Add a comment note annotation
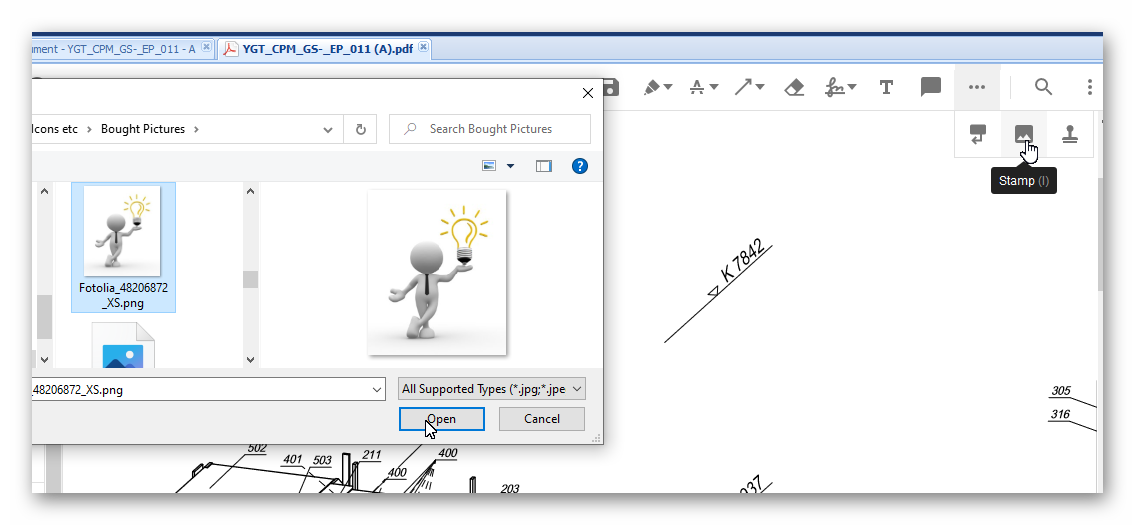 (x=931, y=87)
